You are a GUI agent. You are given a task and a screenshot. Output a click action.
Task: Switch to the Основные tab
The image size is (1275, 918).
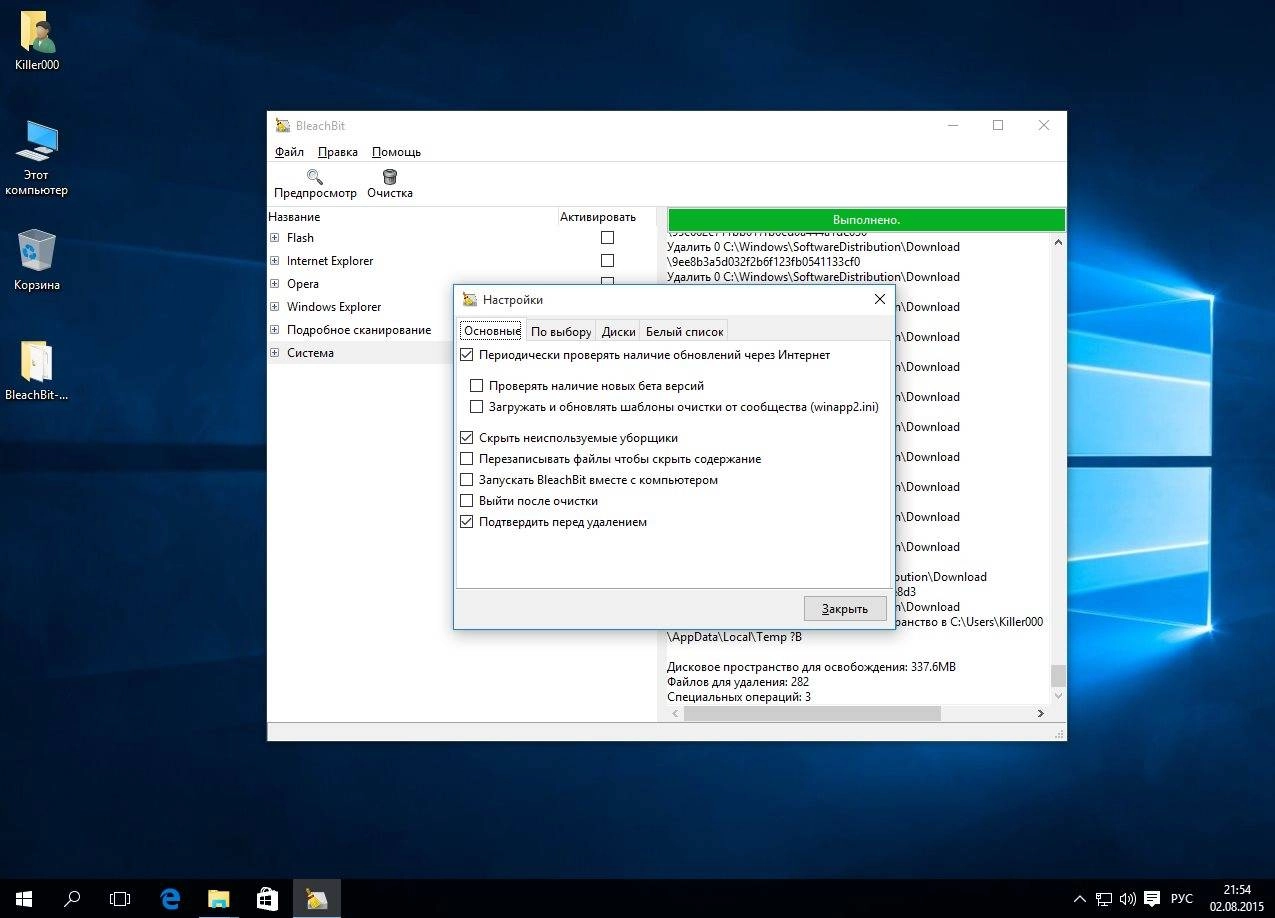pyautogui.click(x=491, y=331)
